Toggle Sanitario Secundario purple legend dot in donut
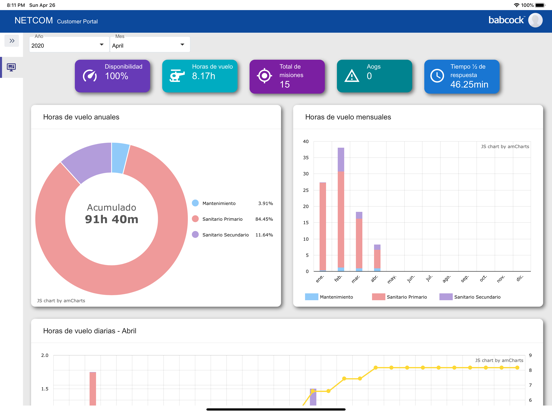Viewport: 552px width, 414px height. (x=195, y=234)
